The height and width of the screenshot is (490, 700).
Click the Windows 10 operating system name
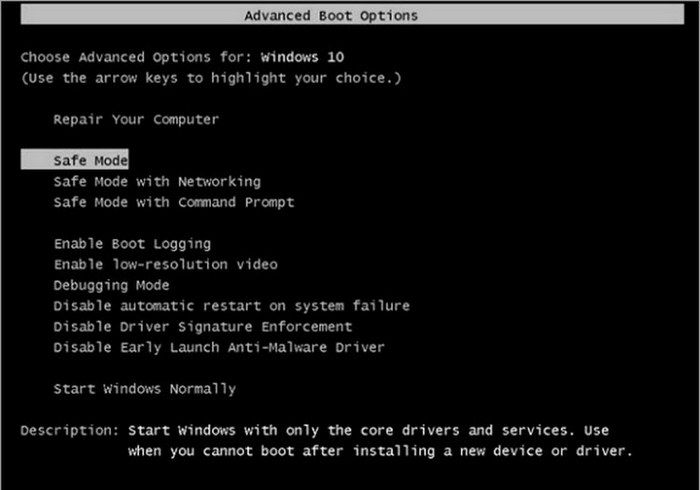pyautogui.click(x=302, y=57)
